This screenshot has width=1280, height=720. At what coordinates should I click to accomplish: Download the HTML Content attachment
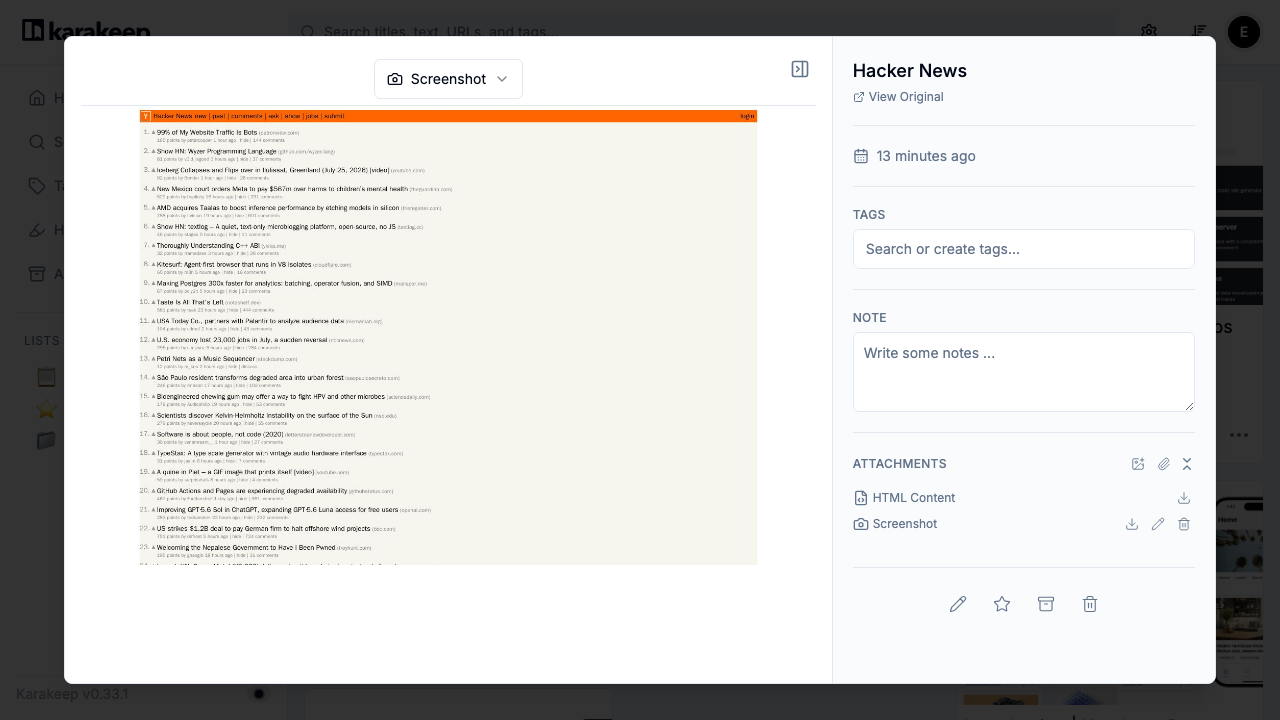tap(1184, 498)
